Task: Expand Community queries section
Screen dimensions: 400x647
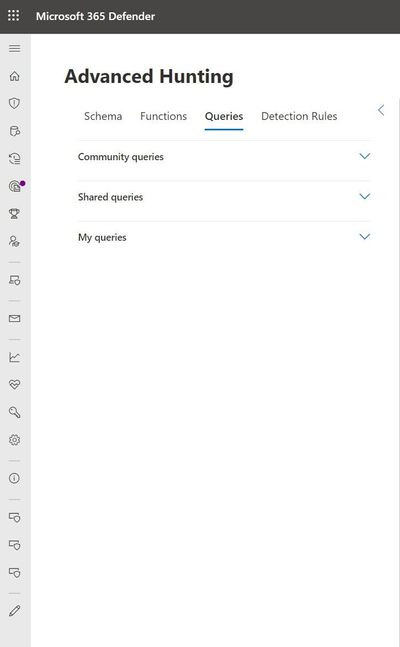Action: (224, 157)
